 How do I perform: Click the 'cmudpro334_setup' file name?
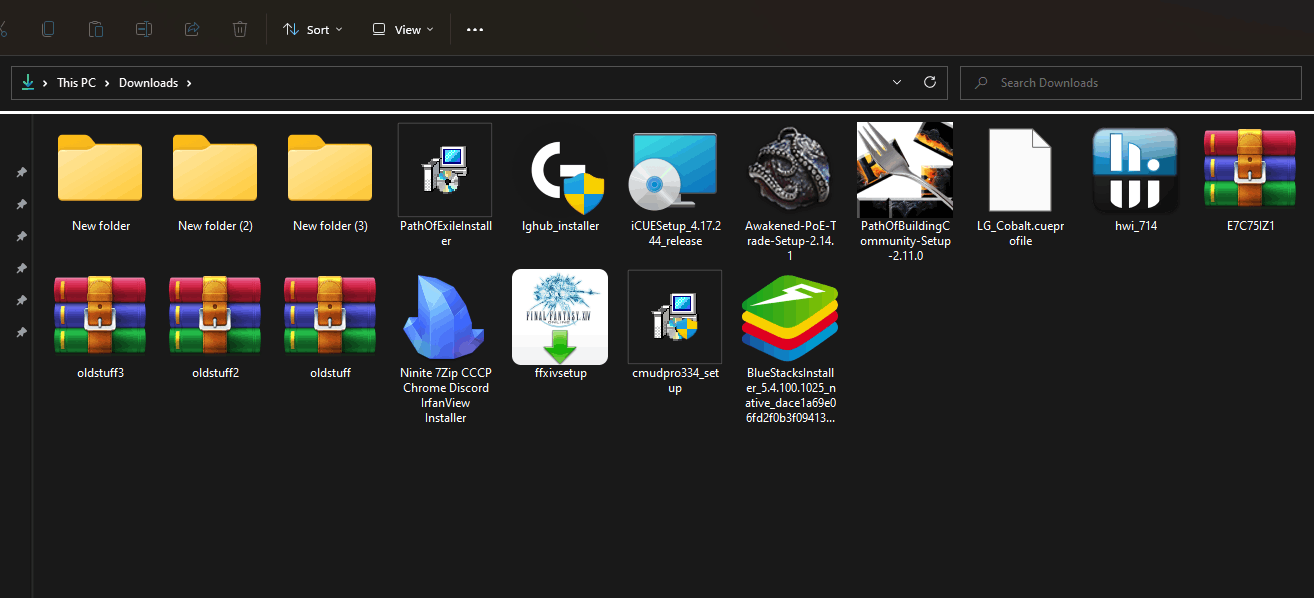tap(675, 380)
